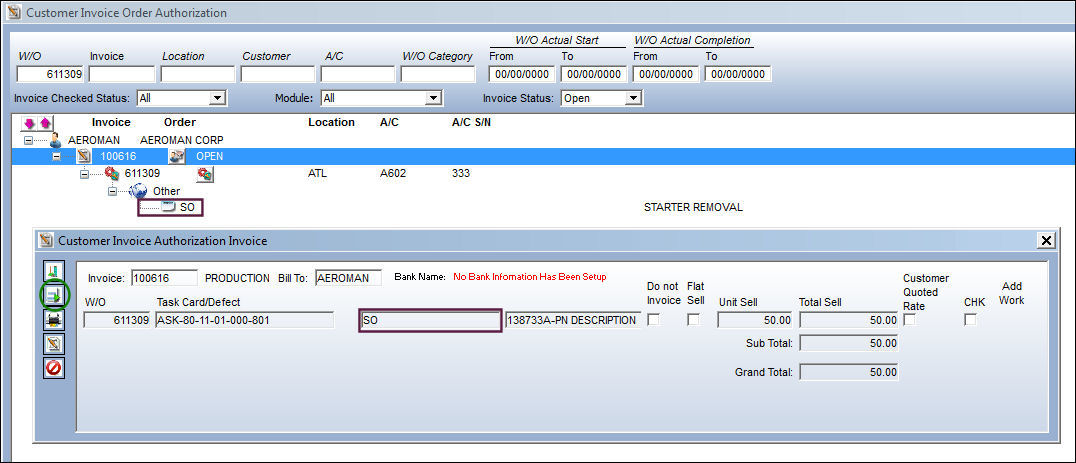Select the SO row in the tree

[187, 207]
